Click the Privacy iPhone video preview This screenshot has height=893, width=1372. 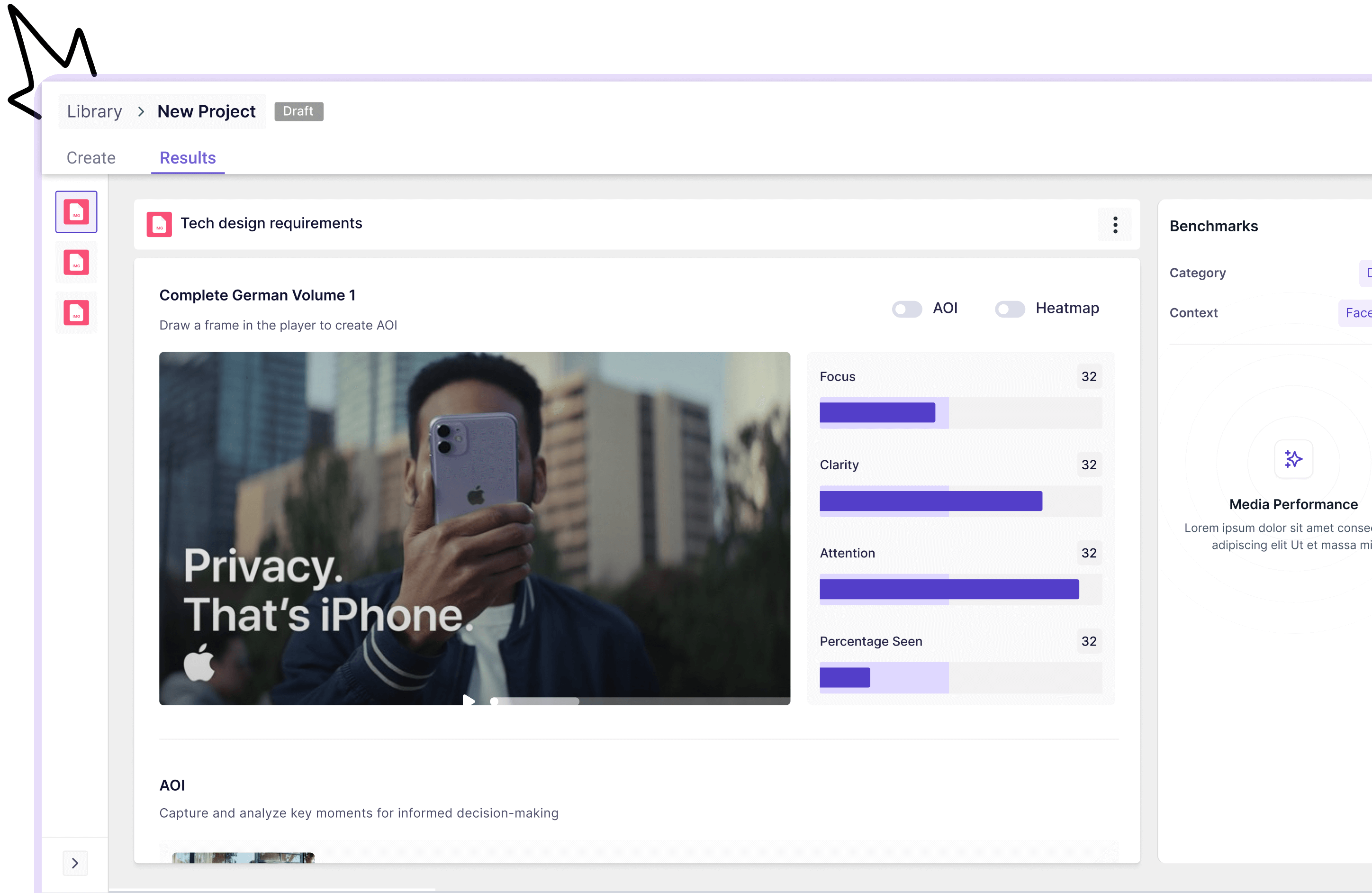coord(474,528)
